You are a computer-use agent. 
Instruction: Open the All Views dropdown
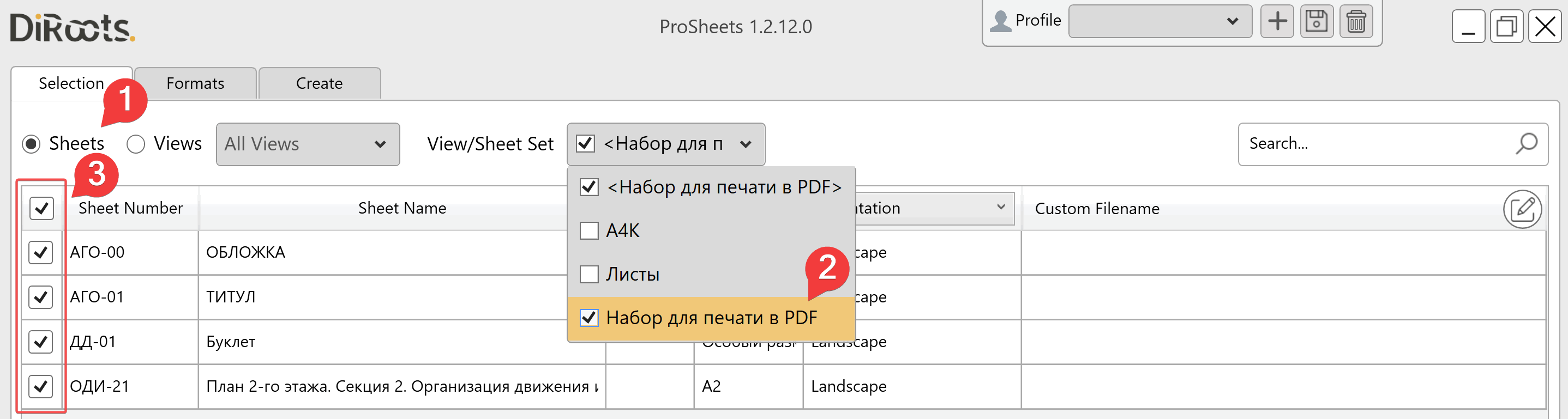pyautogui.click(x=308, y=144)
